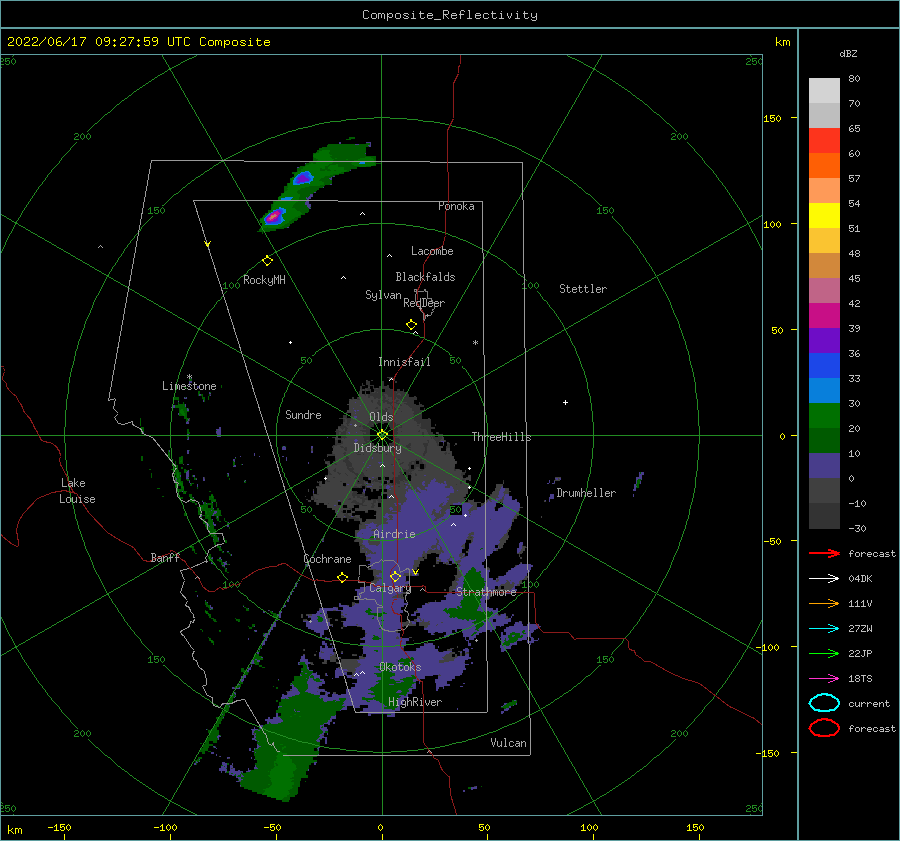This screenshot has height=841, width=900.
Task: Click the RedDeer city label
Action: [424, 303]
